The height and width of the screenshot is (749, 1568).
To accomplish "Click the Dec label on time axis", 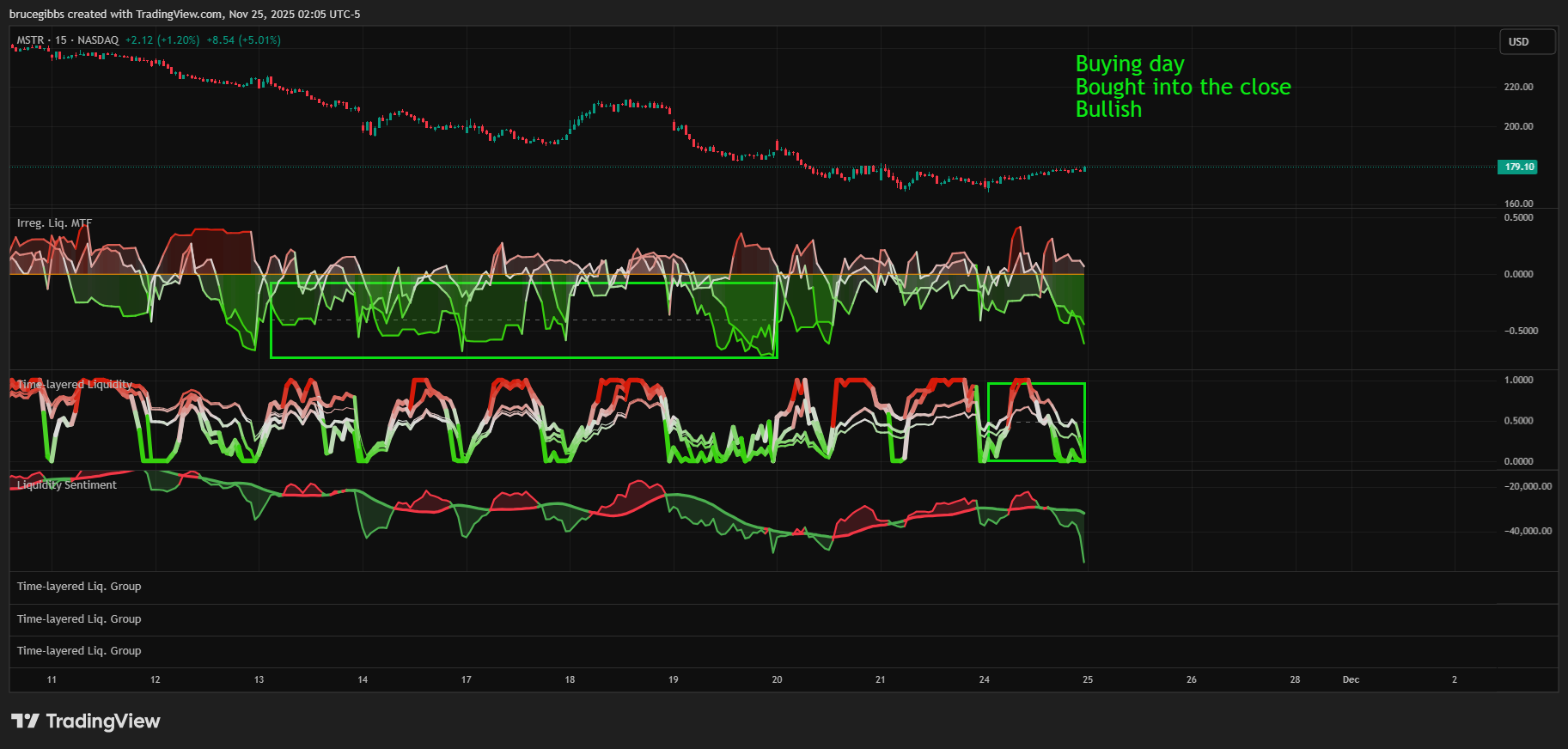I will (x=1351, y=679).
